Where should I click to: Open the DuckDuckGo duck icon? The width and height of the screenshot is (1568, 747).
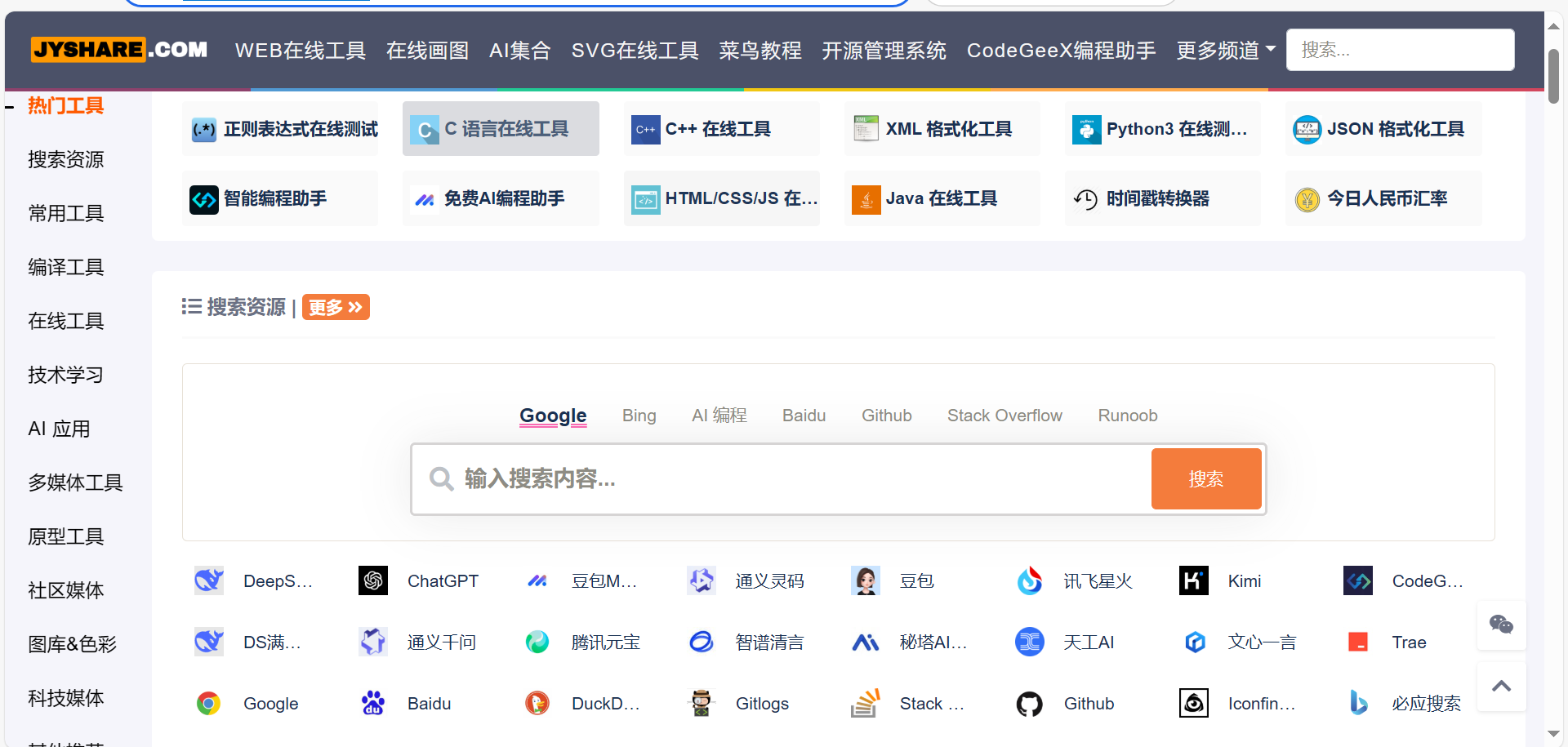click(537, 703)
